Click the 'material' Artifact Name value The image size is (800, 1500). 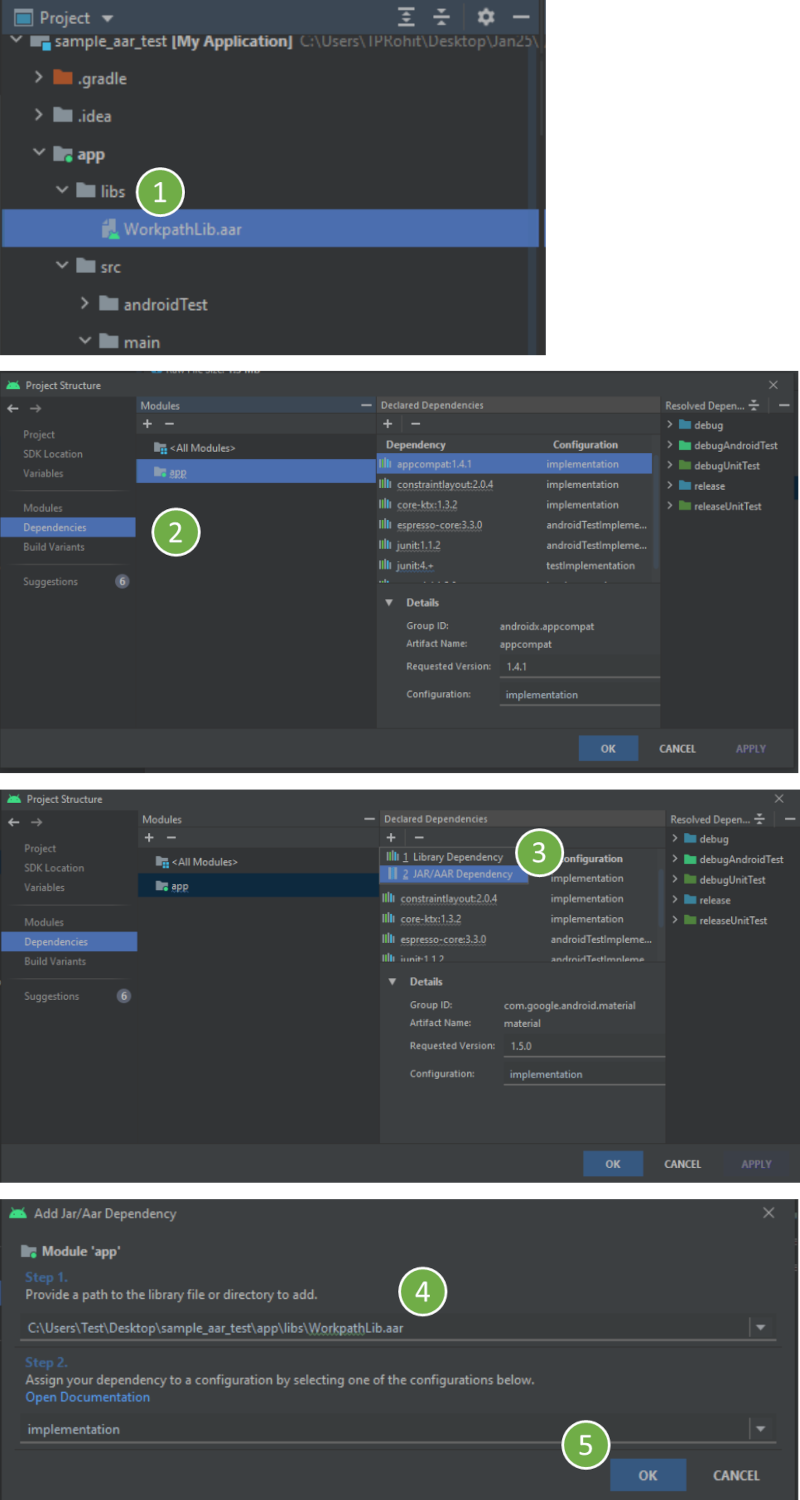[x=522, y=1023]
